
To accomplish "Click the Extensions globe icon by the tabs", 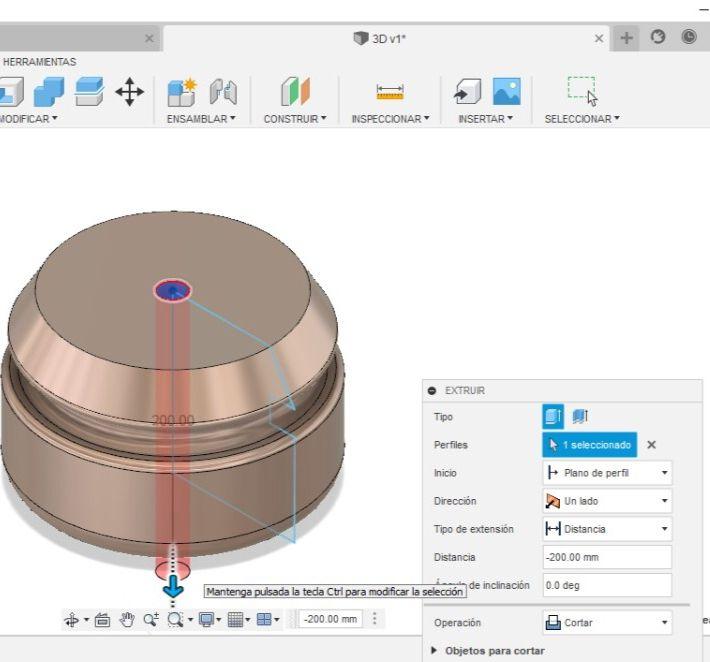I will pos(657,37).
